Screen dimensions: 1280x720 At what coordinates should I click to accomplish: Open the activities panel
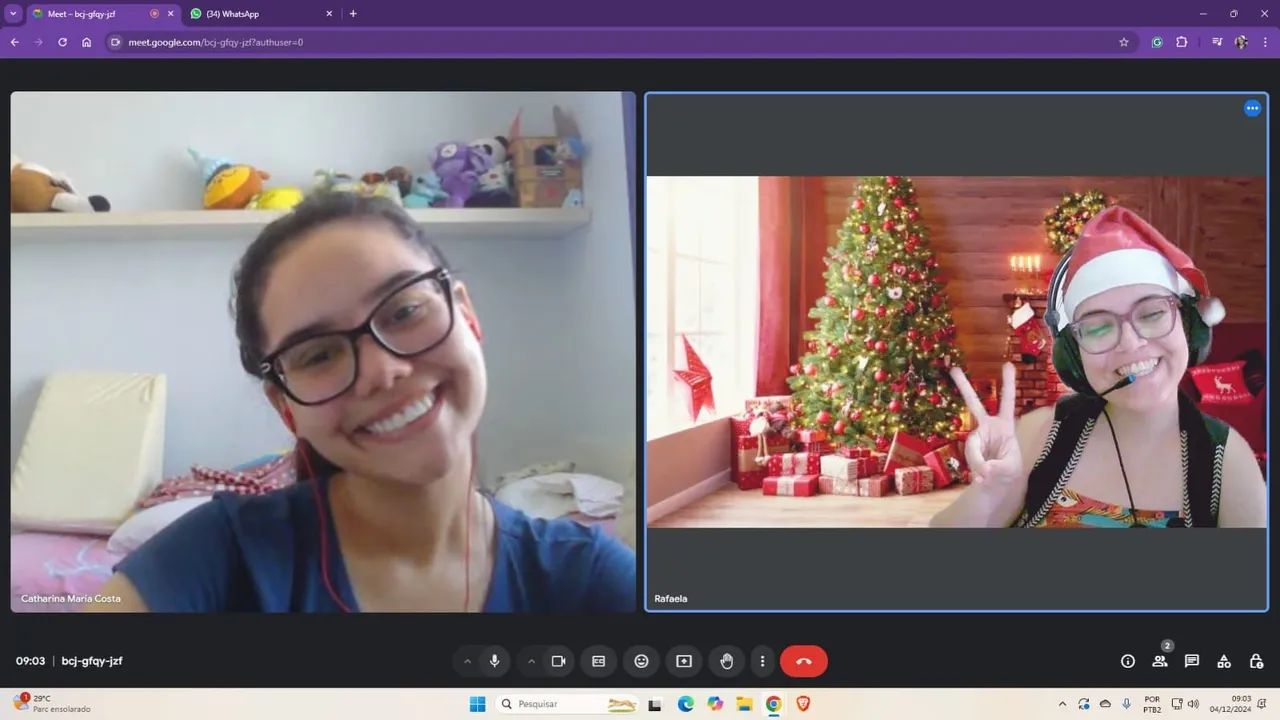1224,661
